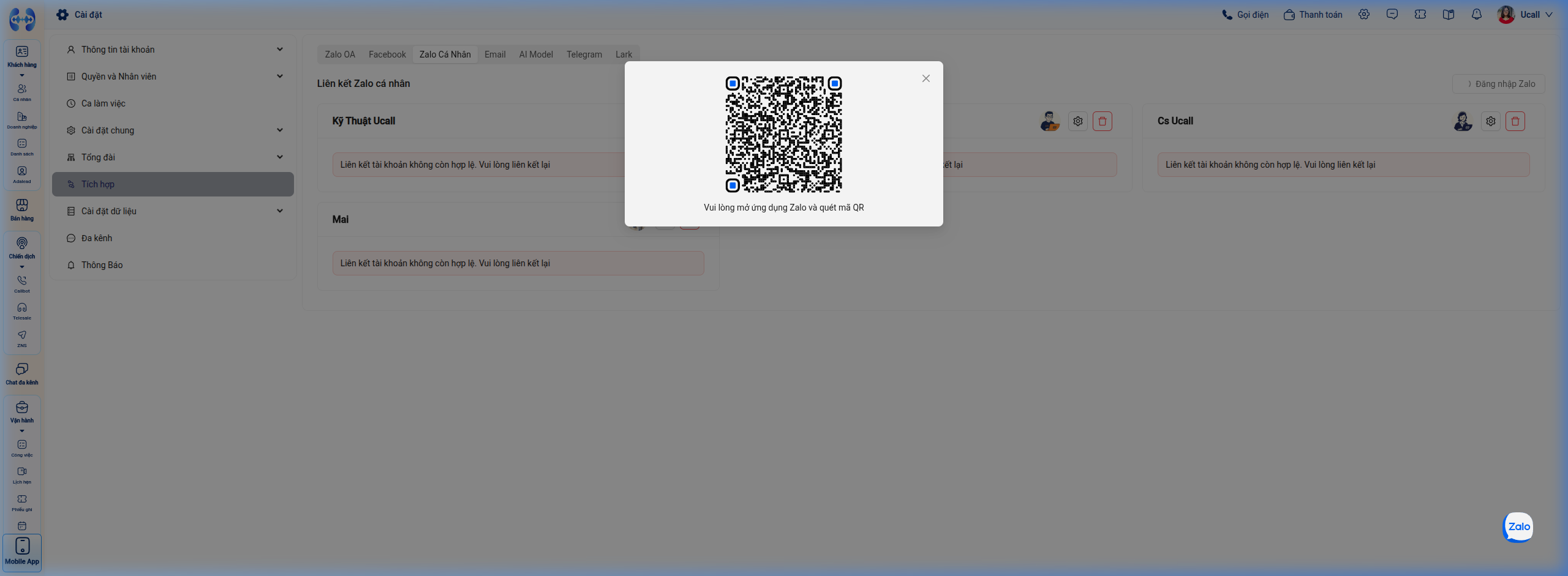Open Vận hành in the sidebar
The height and width of the screenshot is (576, 1568).
point(22,412)
